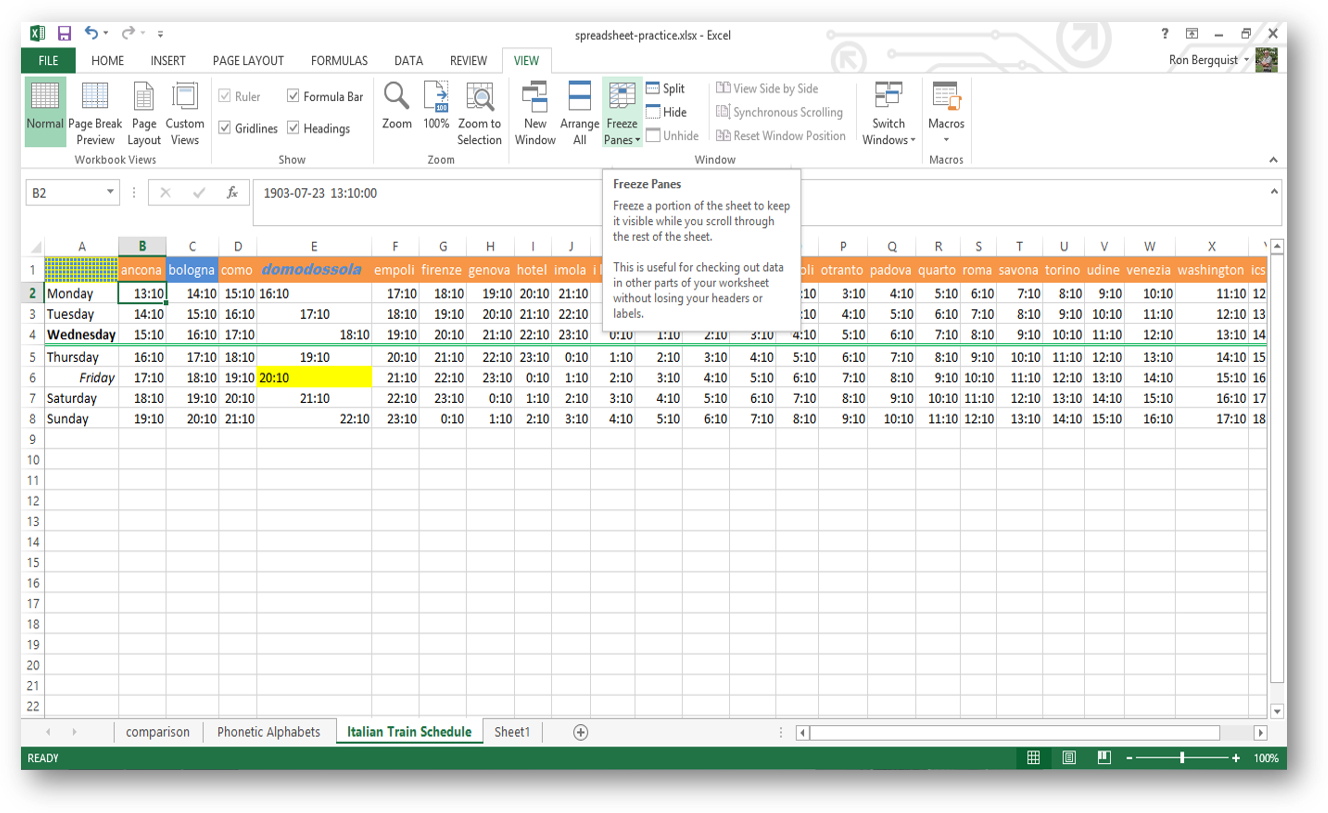Viewport: 1328px width, 813px height.
Task: Disable the Formula Bar checkbox
Action: (294, 95)
